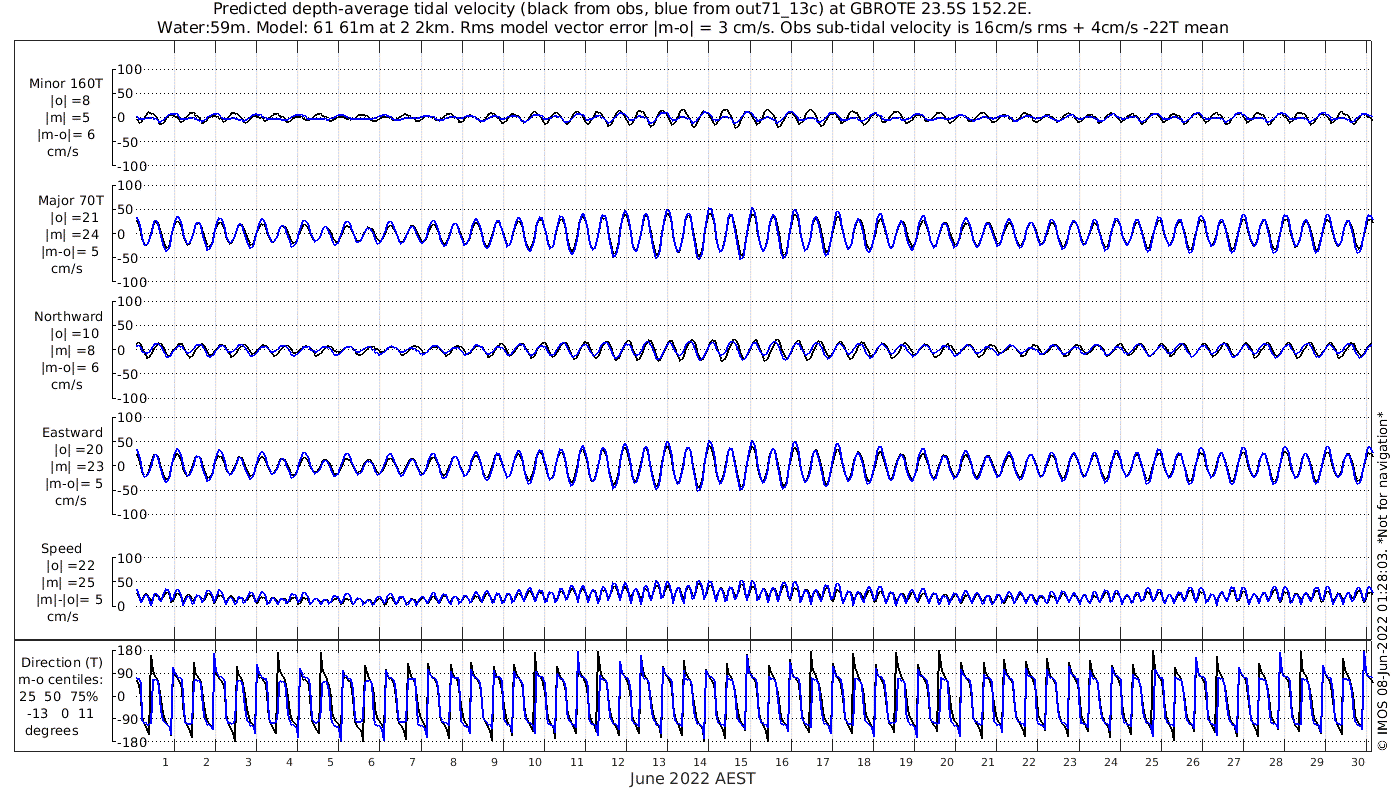Screen dimensions: 1400x800
Task: Click the '-13 0 11' centile values
Action: [60, 713]
